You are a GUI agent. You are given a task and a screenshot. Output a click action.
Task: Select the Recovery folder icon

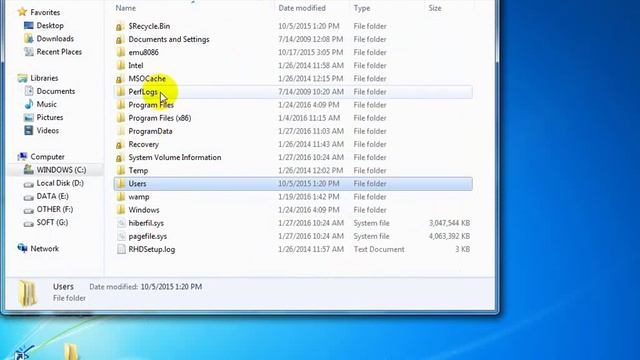coord(120,144)
